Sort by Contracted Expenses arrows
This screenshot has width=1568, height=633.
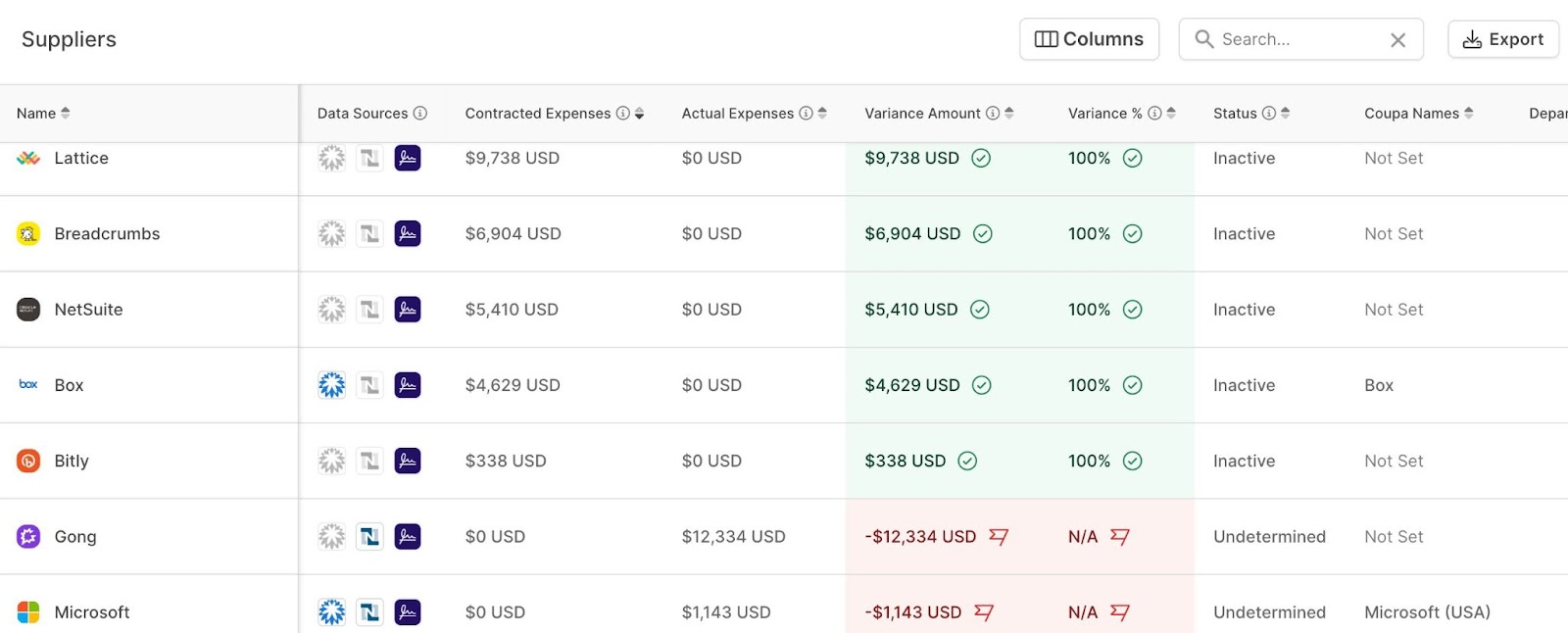639,114
